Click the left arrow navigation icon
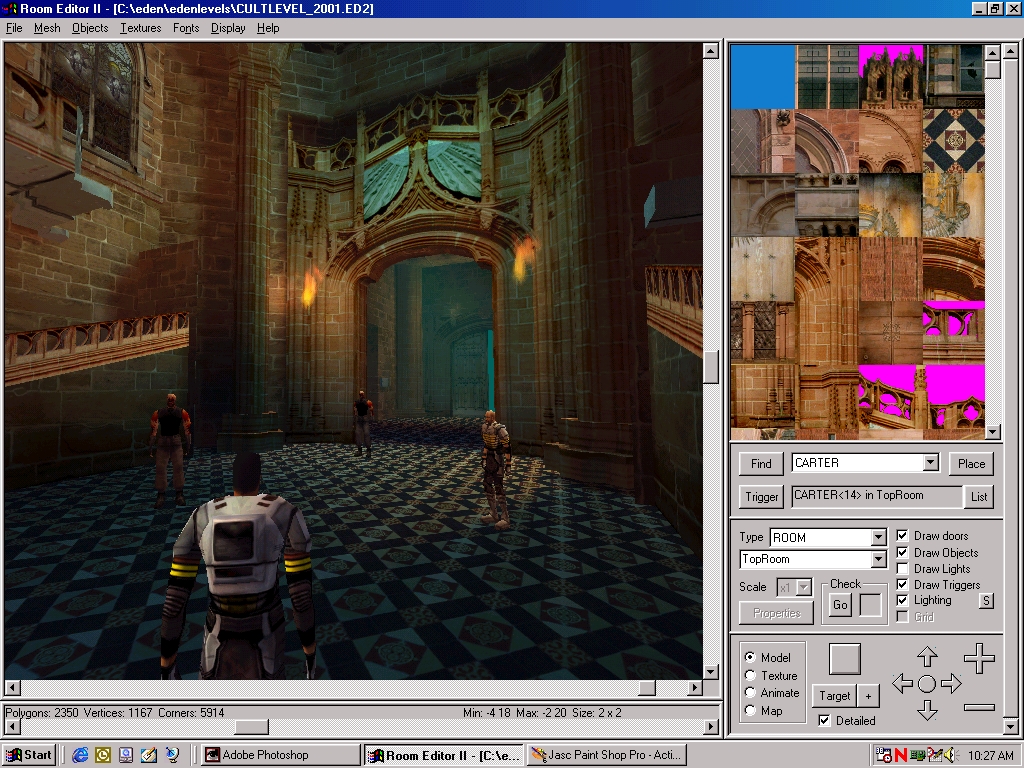Viewport: 1024px width, 768px height. click(x=902, y=684)
